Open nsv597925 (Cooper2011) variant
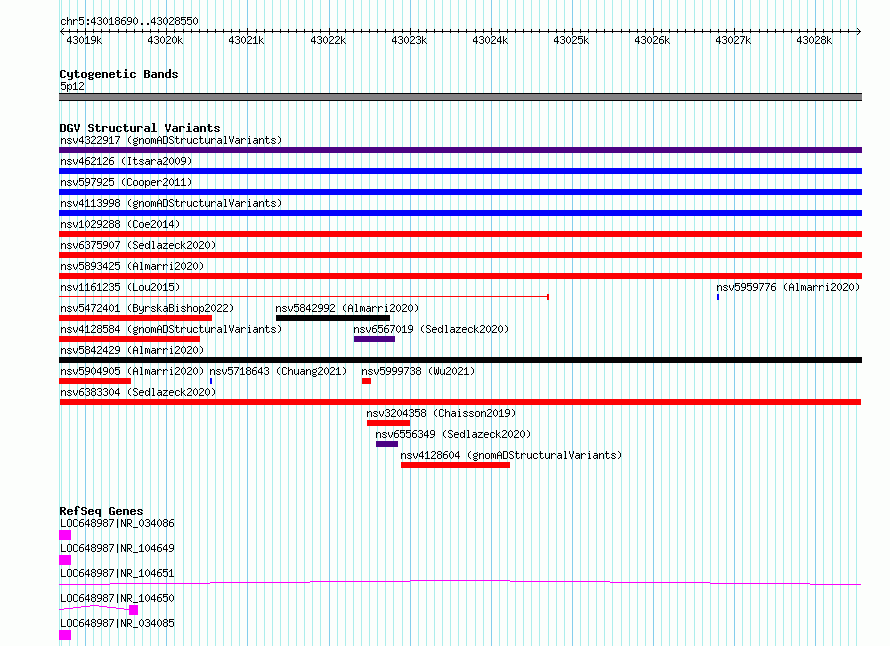The image size is (890, 646). coord(126,182)
